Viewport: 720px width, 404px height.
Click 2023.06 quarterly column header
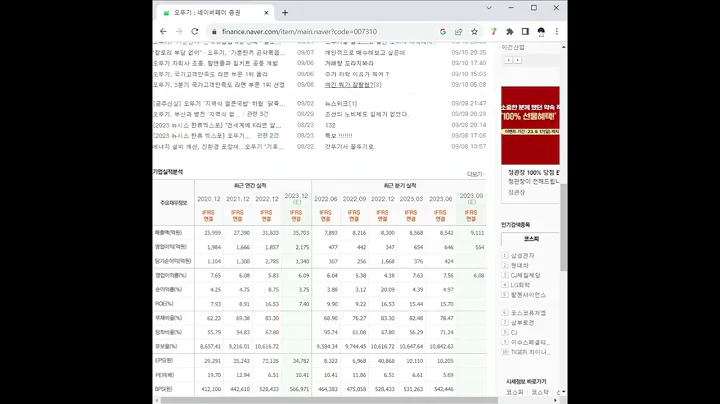pyautogui.click(x=440, y=199)
